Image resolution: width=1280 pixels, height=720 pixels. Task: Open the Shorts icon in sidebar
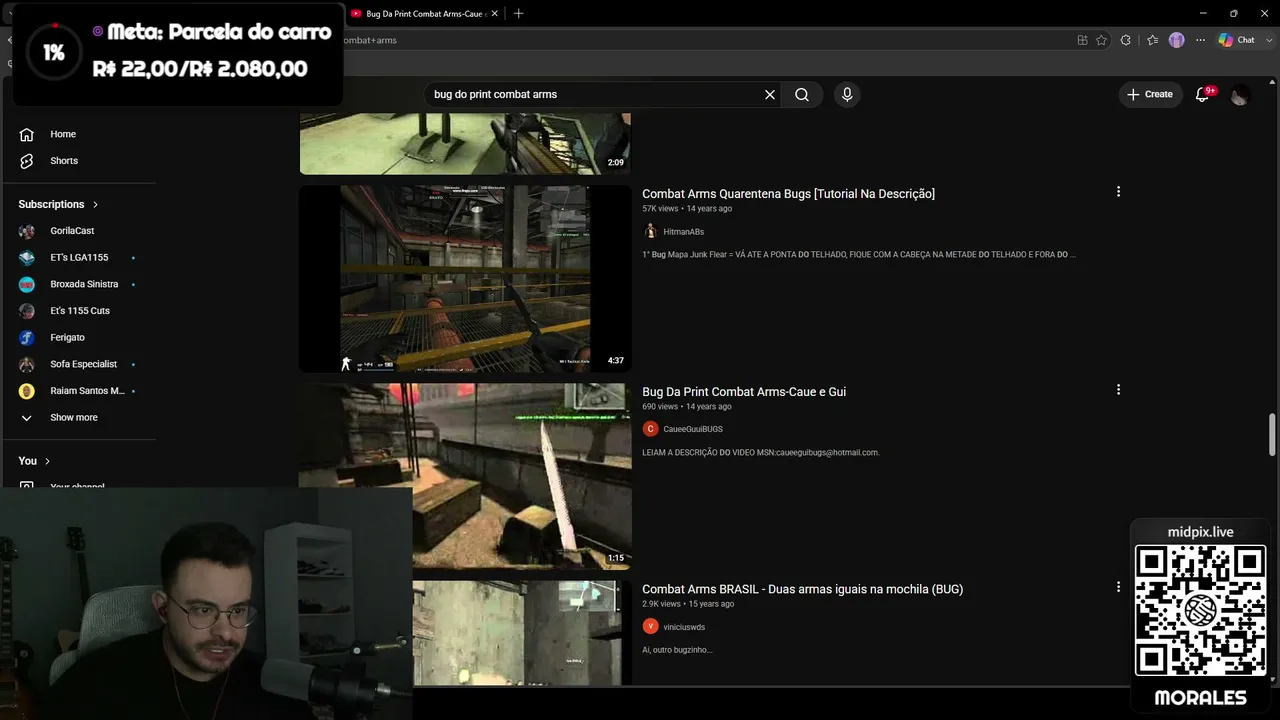(x=27, y=161)
